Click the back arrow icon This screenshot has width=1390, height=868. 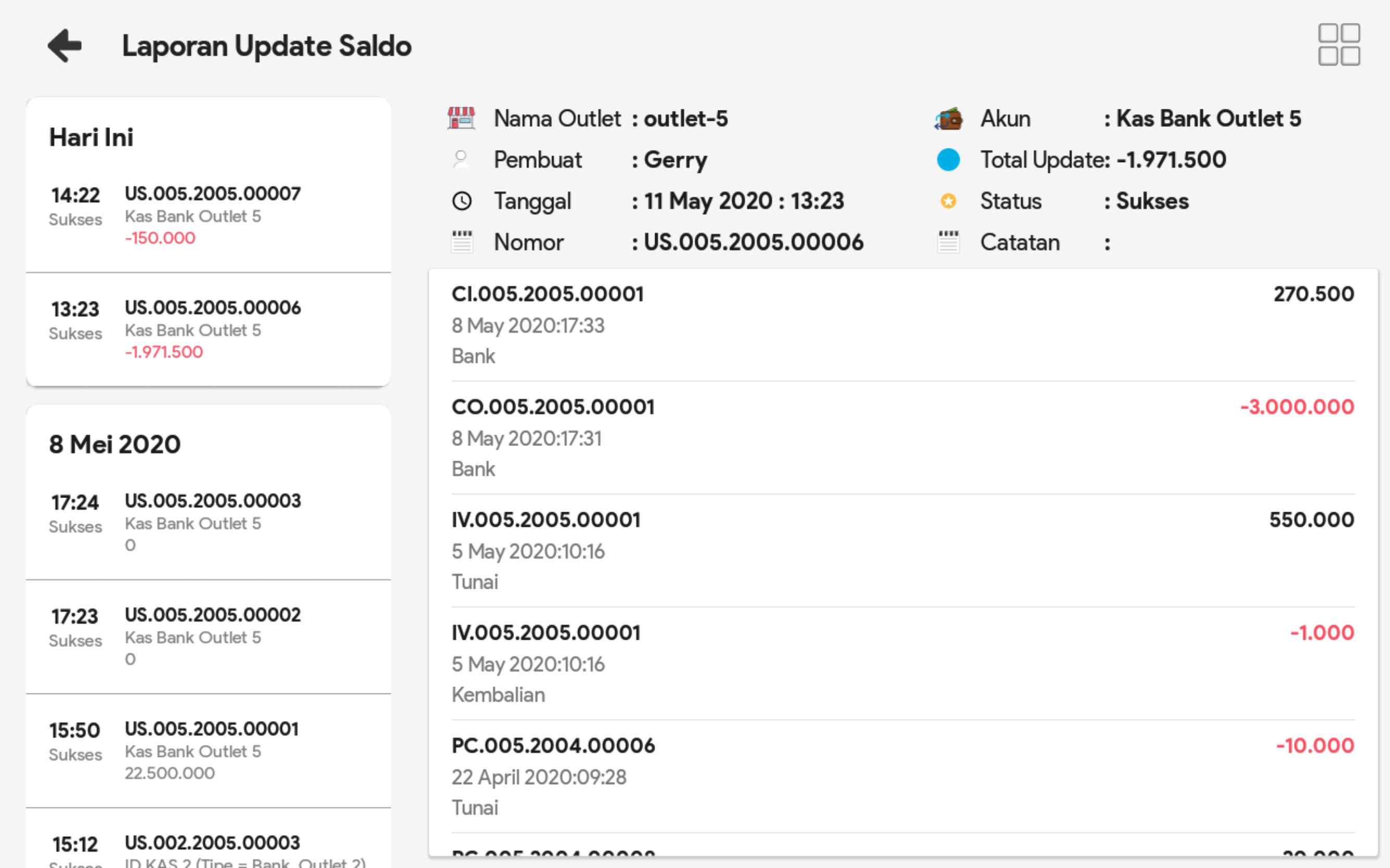(x=64, y=45)
